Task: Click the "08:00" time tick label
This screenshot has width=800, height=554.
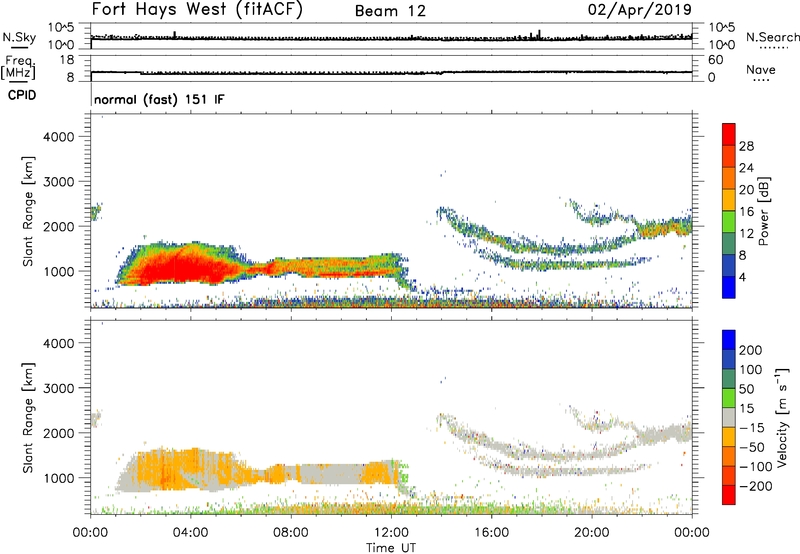Action: pos(291,533)
